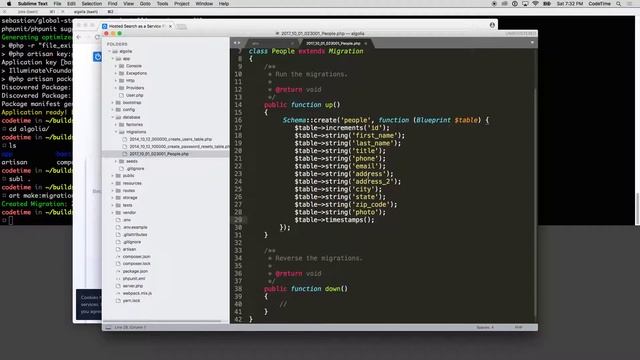Click the battery status icon
640x360 pixels.
click(547, 4)
